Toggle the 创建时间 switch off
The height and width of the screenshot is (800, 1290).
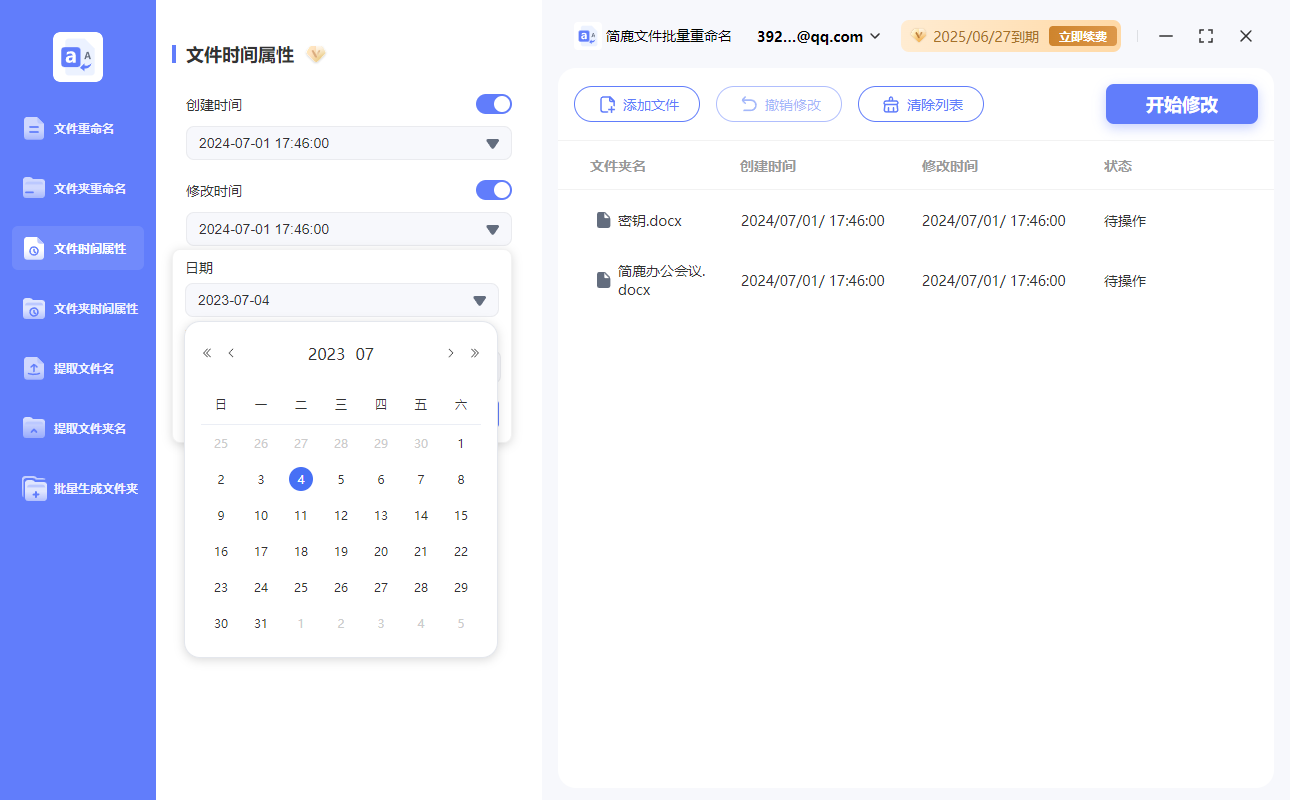coord(493,104)
